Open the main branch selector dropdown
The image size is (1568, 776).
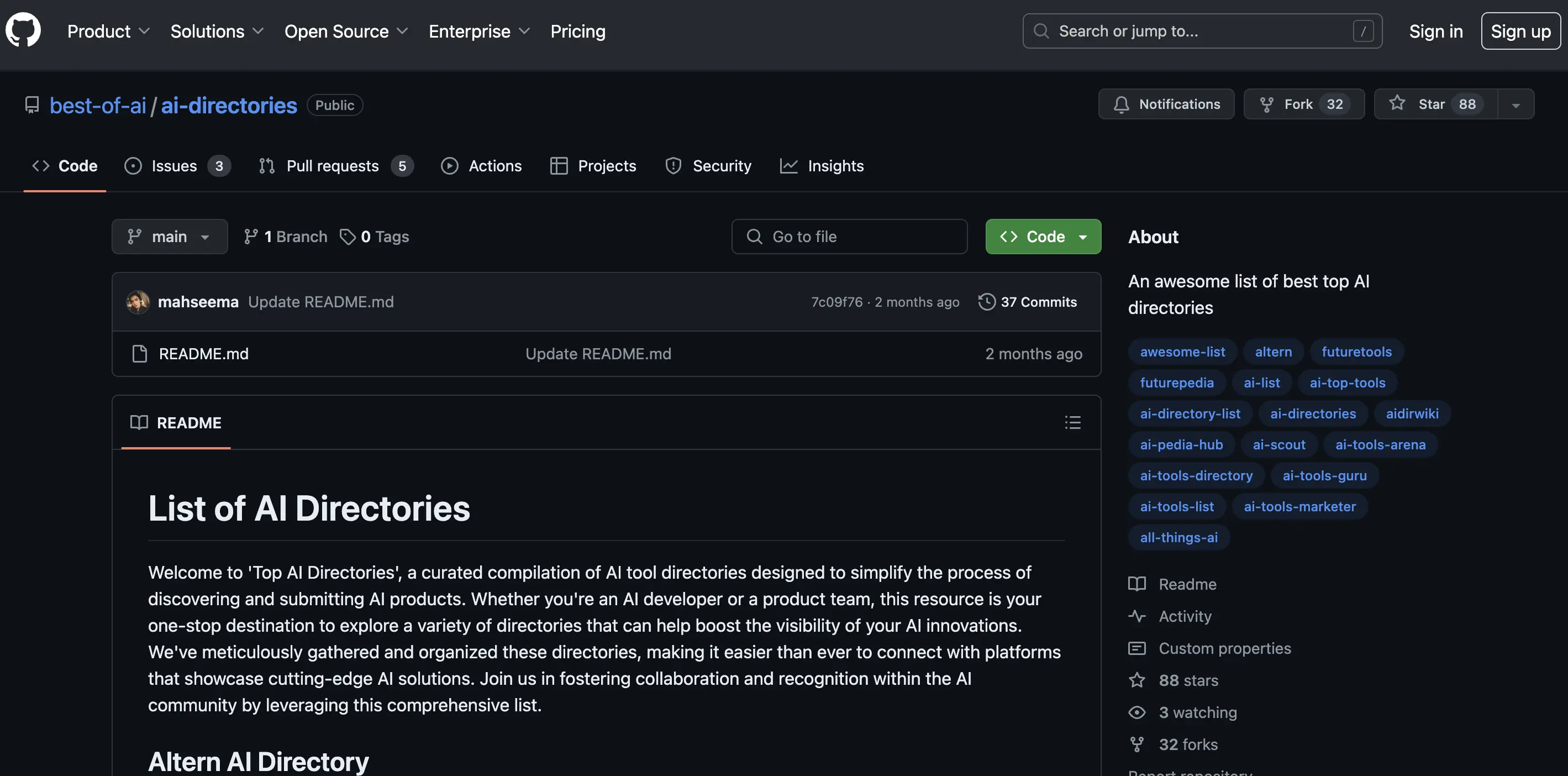click(x=169, y=237)
